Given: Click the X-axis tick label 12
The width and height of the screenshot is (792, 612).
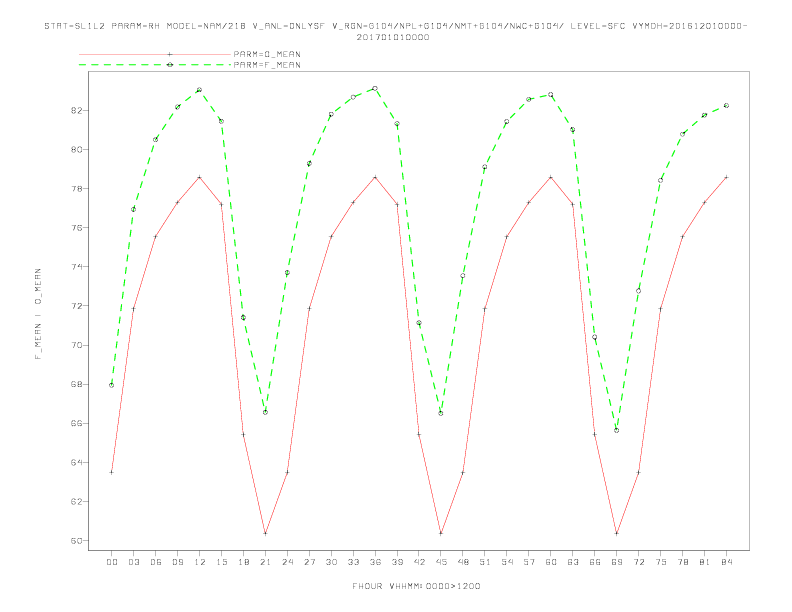Looking at the screenshot, I should [x=200, y=562].
